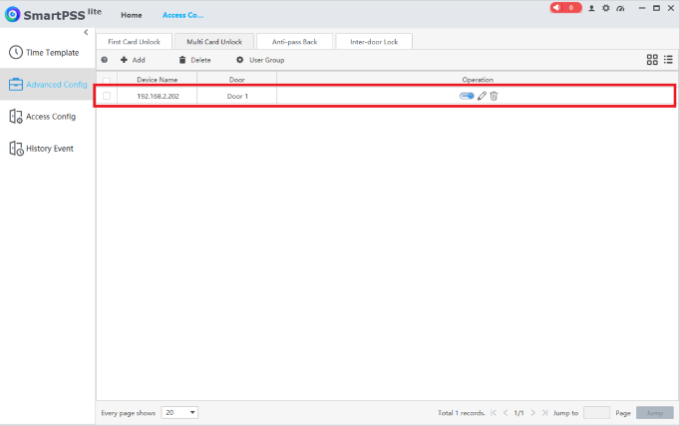
Task: Click the SmartPSS lite logo icon
Action: (13, 14)
